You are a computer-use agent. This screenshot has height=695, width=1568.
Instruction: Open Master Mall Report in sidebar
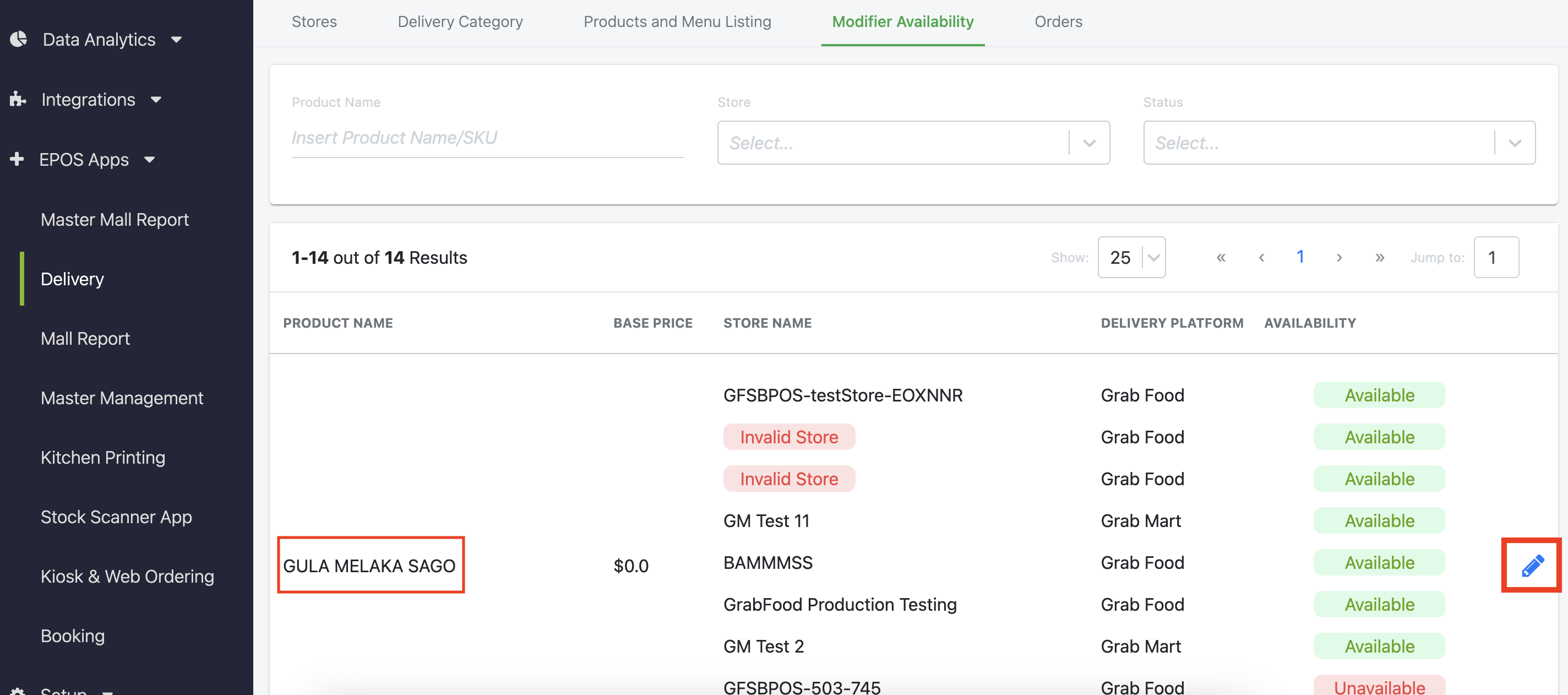pyautogui.click(x=115, y=219)
